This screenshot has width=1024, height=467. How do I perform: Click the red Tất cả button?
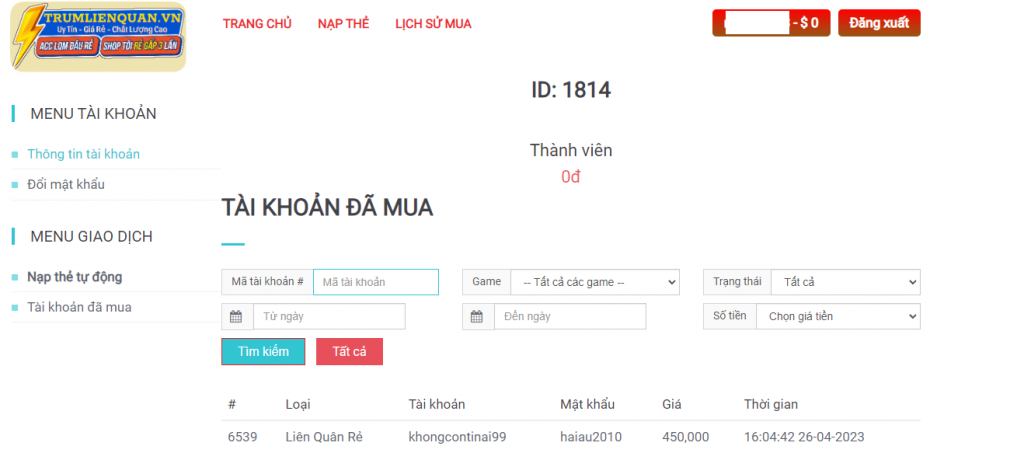pos(349,352)
